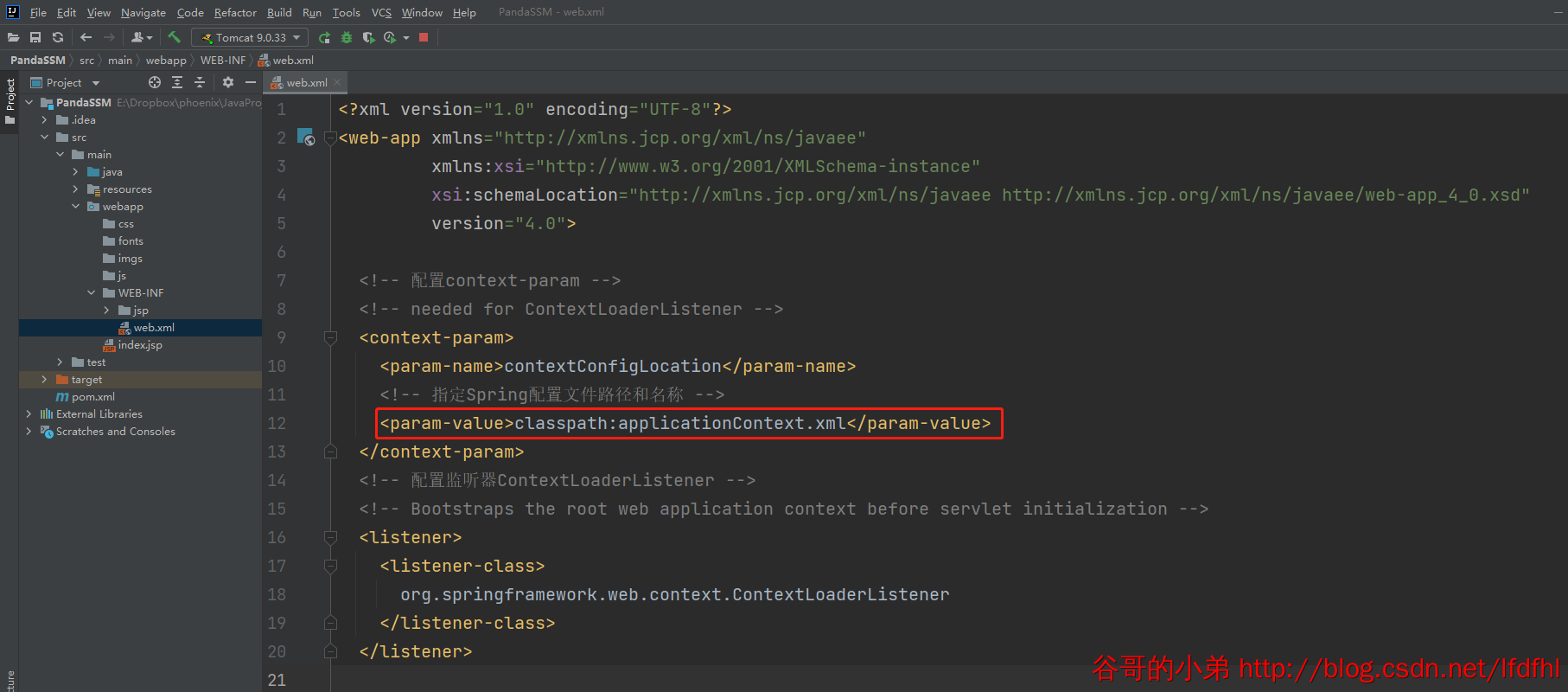This screenshot has height=692, width=1568.
Task: Build project with the green hammer
Action: [x=174, y=37]
